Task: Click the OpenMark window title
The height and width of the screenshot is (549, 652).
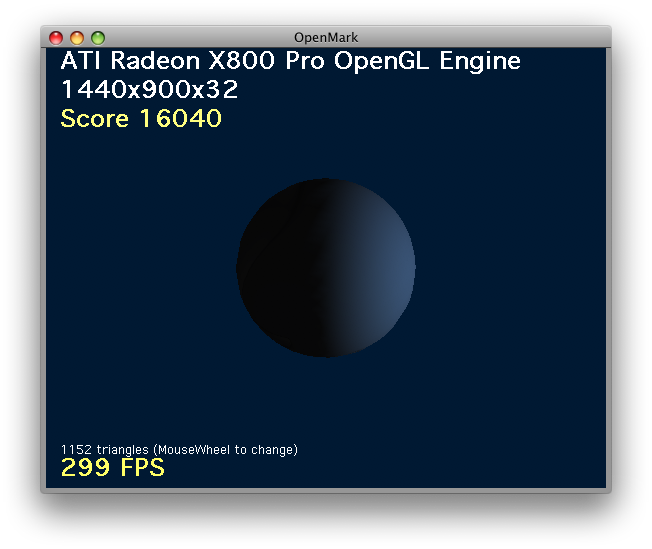Action: [326, 38]
